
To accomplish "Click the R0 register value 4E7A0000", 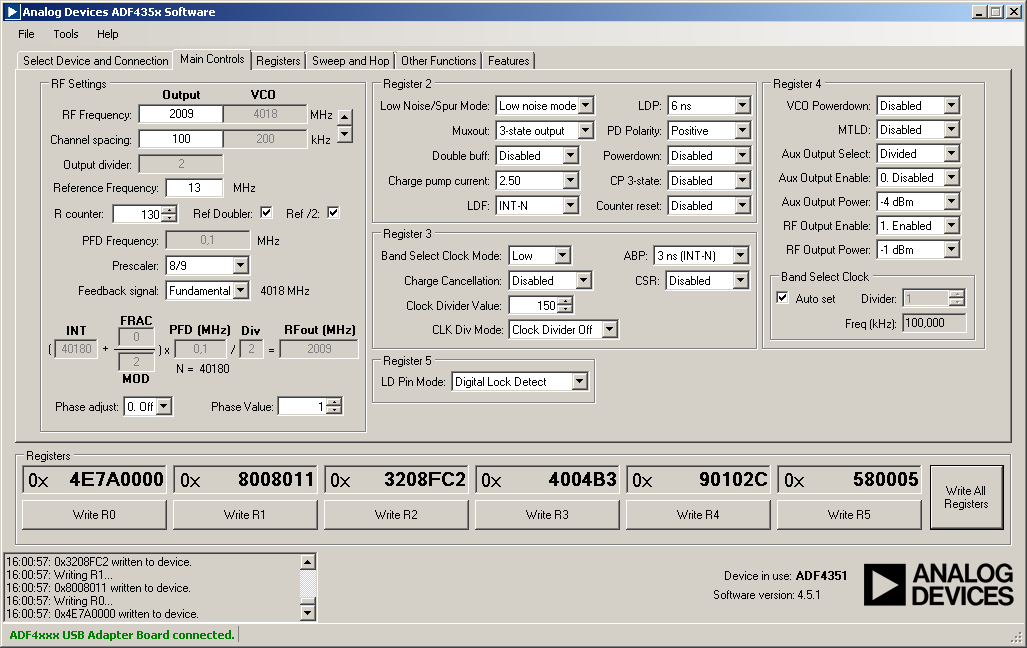I will [117, 480].
